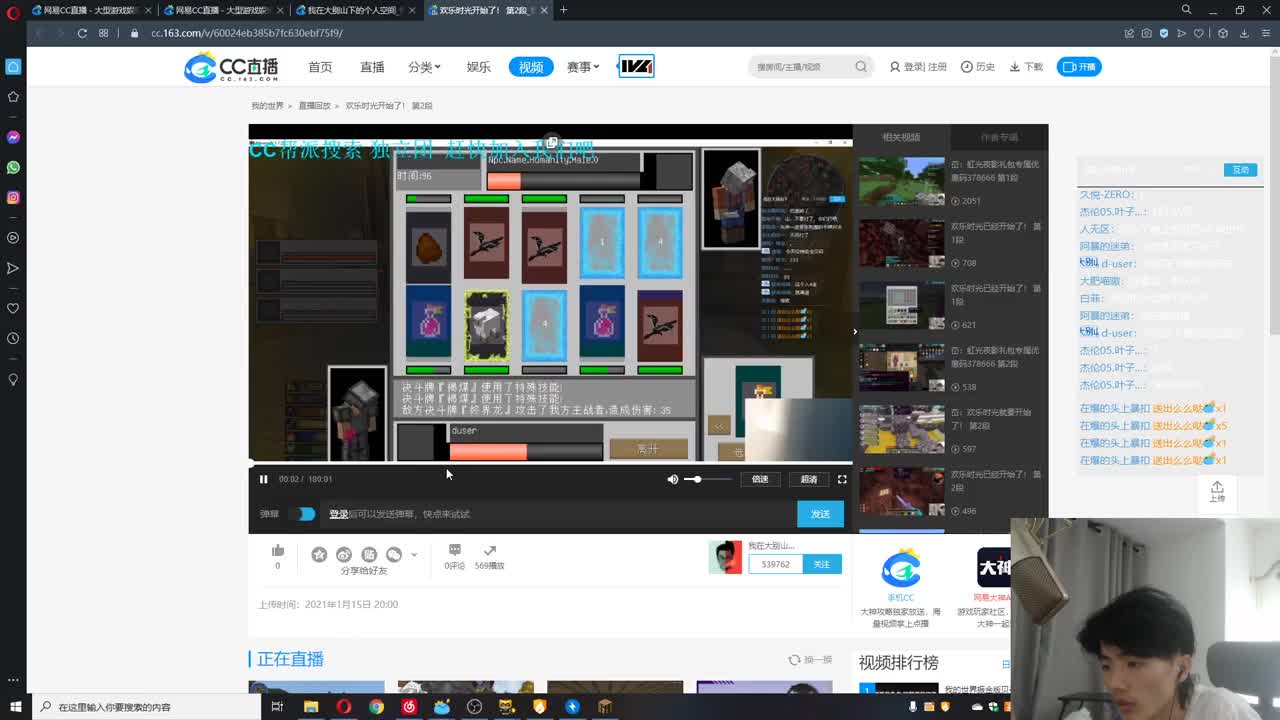
Task: Switch to the 作者专辑 tab
Action: pyautogui.click(x=999, y=137)
